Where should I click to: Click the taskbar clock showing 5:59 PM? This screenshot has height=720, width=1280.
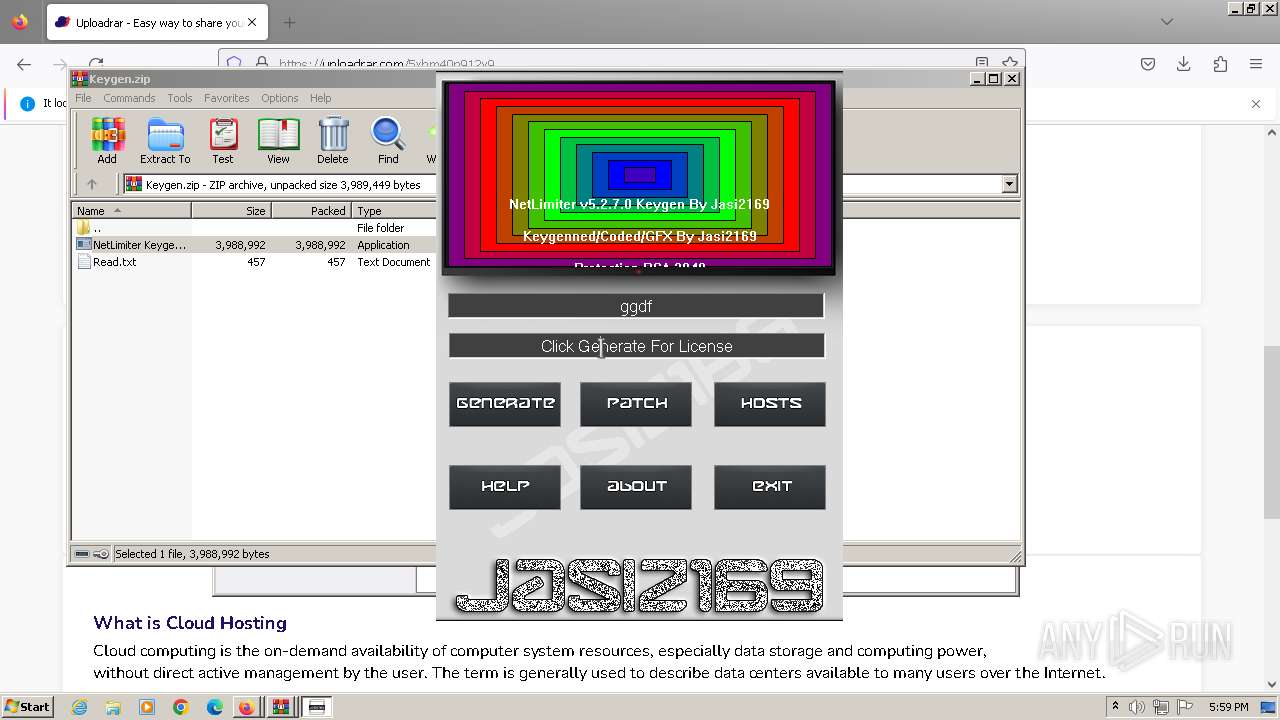pos(1228,707)
